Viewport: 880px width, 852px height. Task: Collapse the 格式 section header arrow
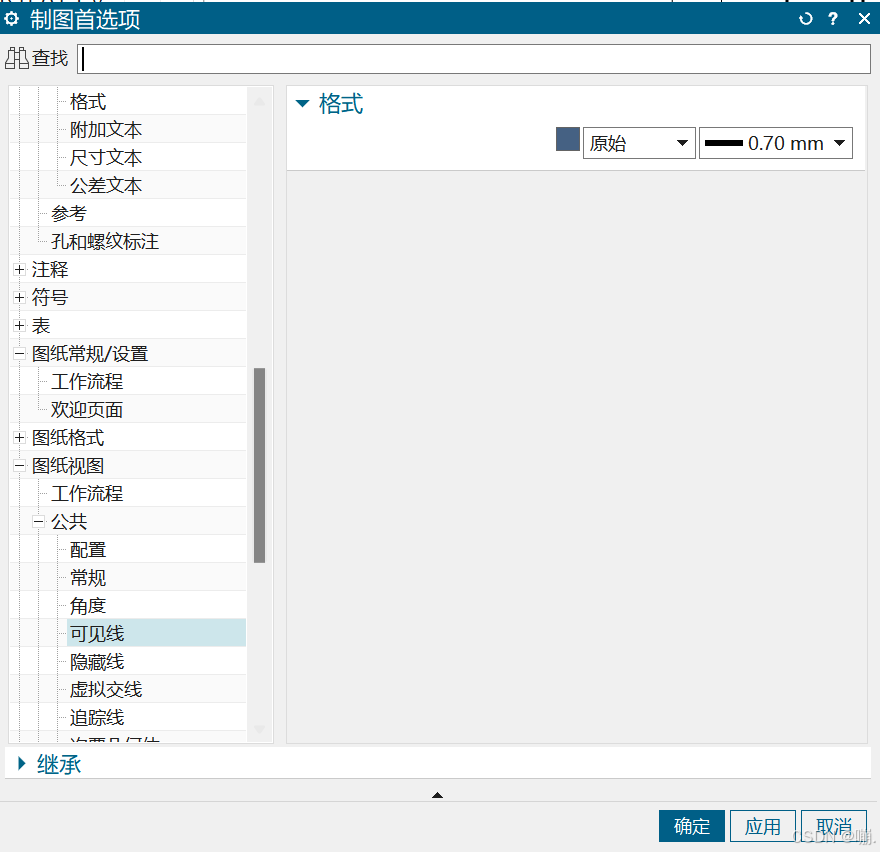click(302, 103)
